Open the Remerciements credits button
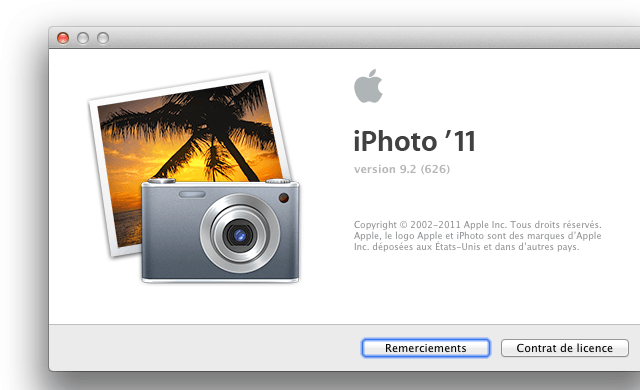 (425, 348)
